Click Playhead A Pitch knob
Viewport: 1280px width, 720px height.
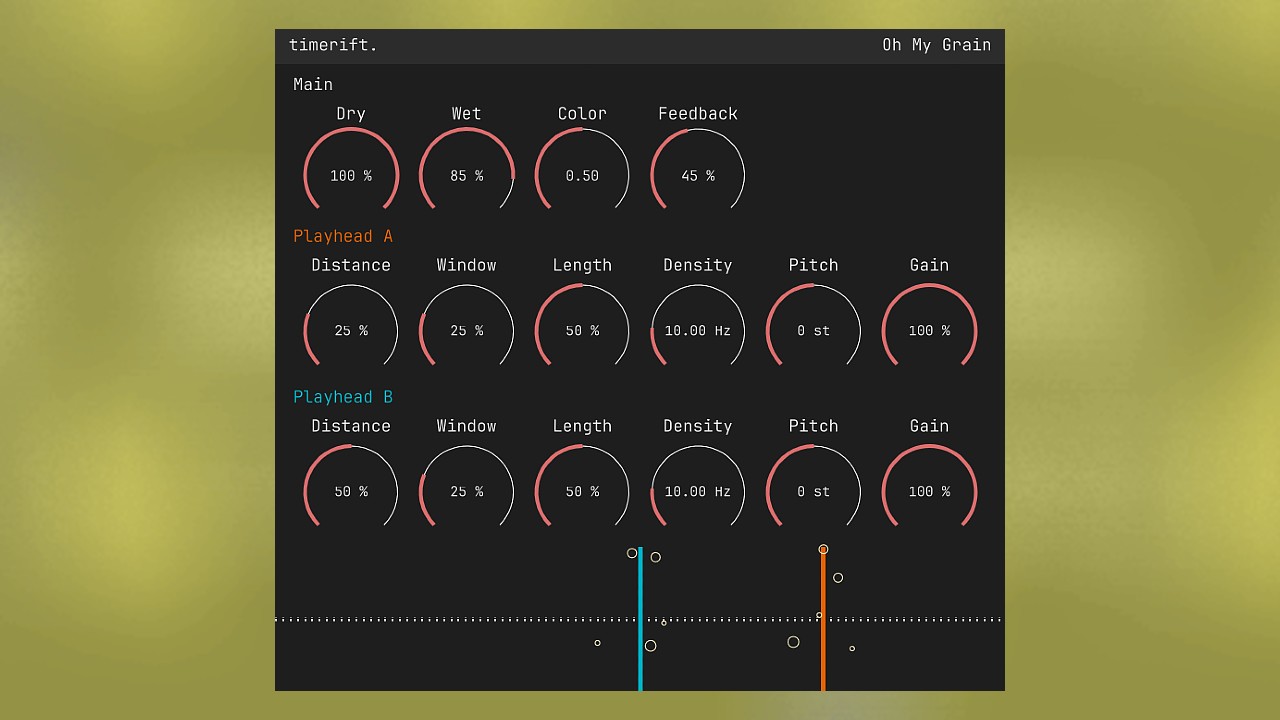click(814, 327)
